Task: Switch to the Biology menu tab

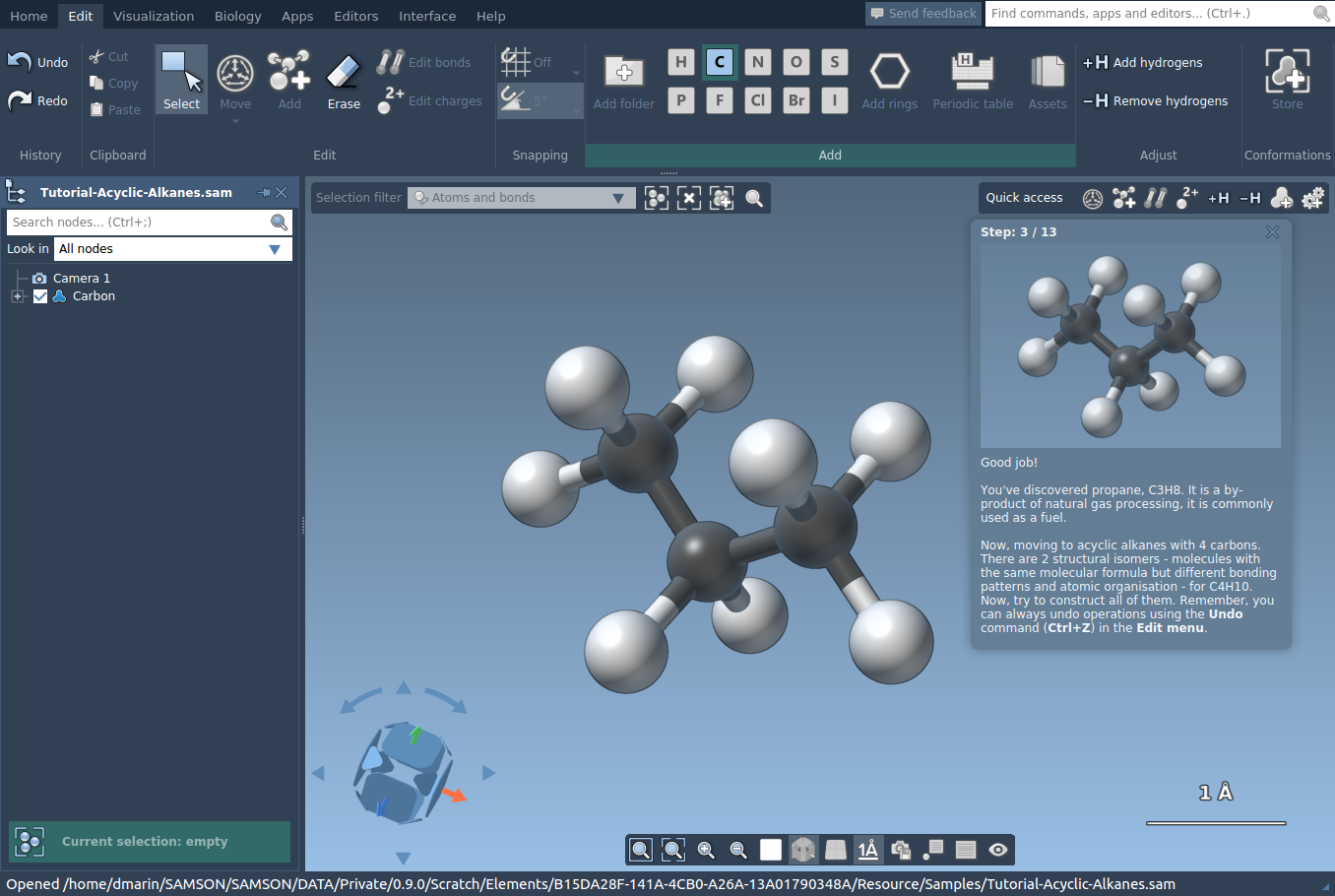Action: 237,16
